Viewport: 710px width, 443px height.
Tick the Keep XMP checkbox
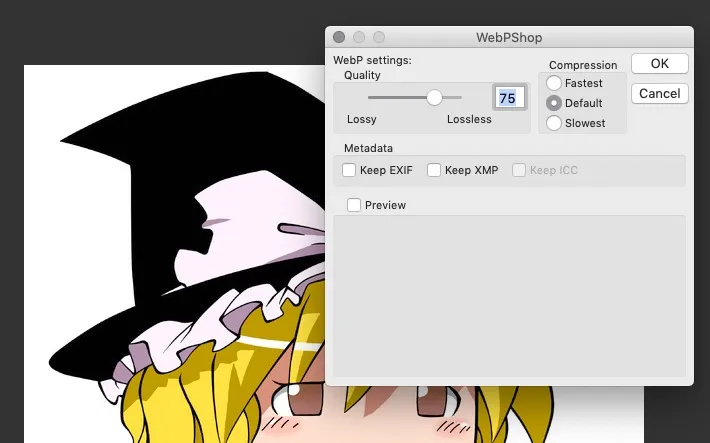click(x=434, y=170)
